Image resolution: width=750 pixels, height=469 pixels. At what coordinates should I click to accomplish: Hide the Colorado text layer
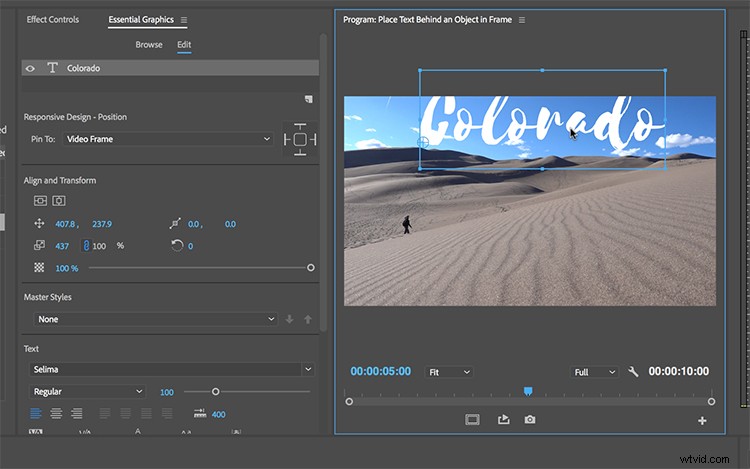[30, 68]
